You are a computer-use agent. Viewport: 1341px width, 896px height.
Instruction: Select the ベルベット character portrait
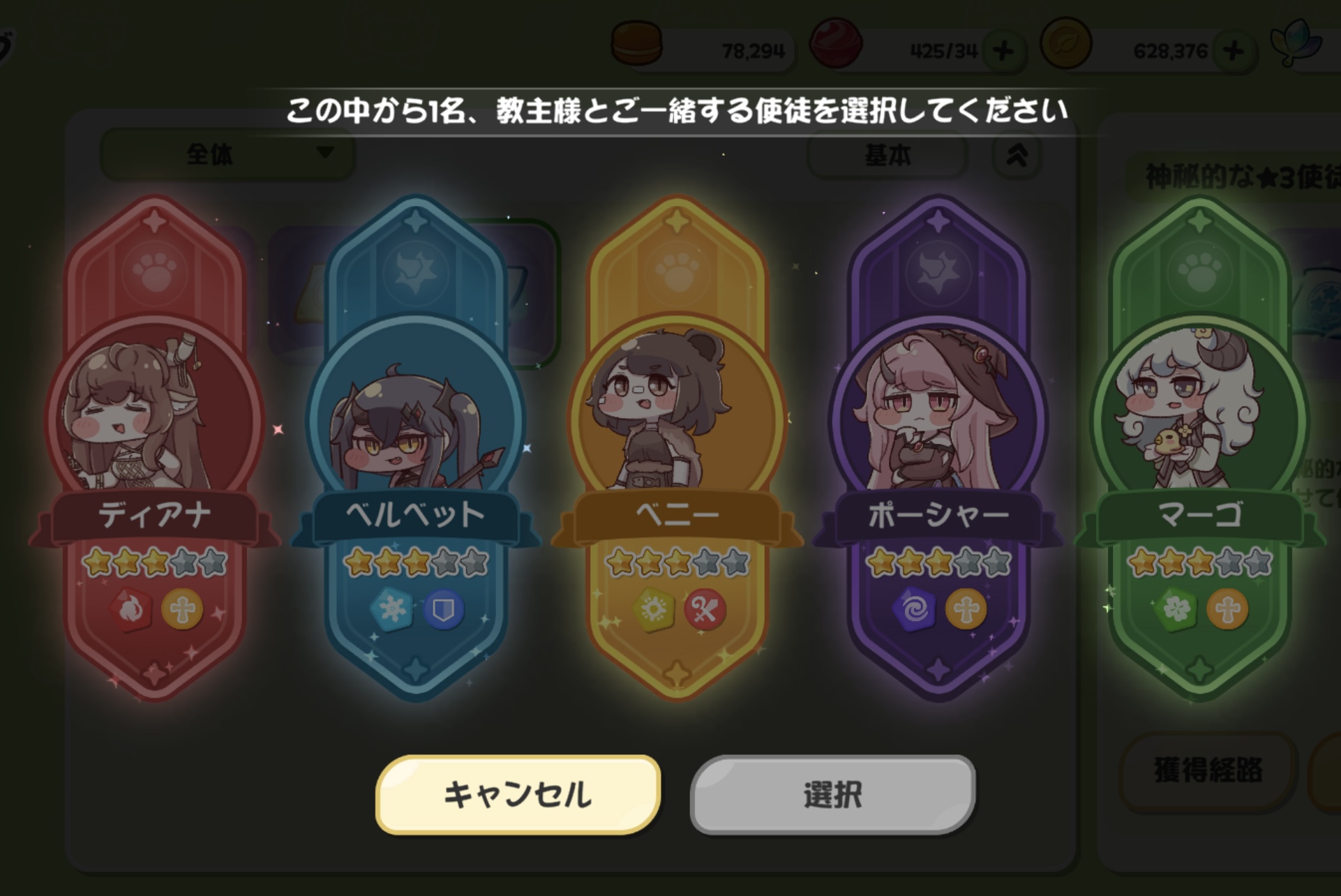click(x=416, y=419)
